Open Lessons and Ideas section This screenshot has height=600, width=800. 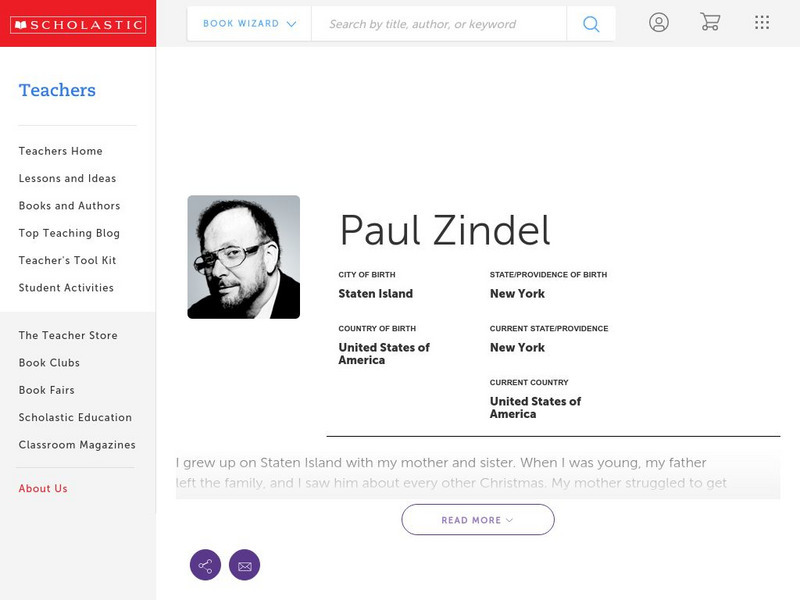[67, 179]
